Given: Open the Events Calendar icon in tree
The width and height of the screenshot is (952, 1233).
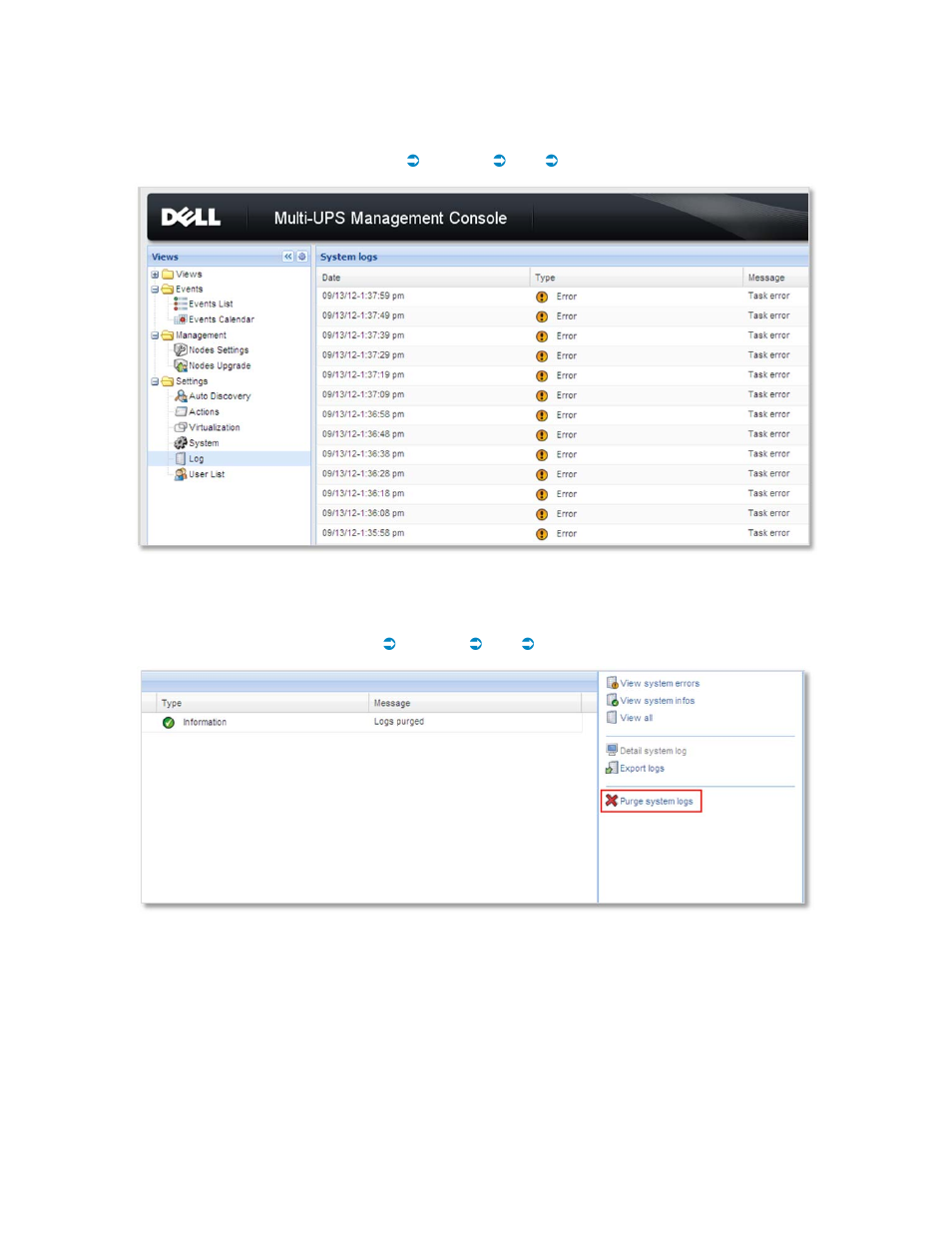Looking at the screenshot, I should point(181,319).
